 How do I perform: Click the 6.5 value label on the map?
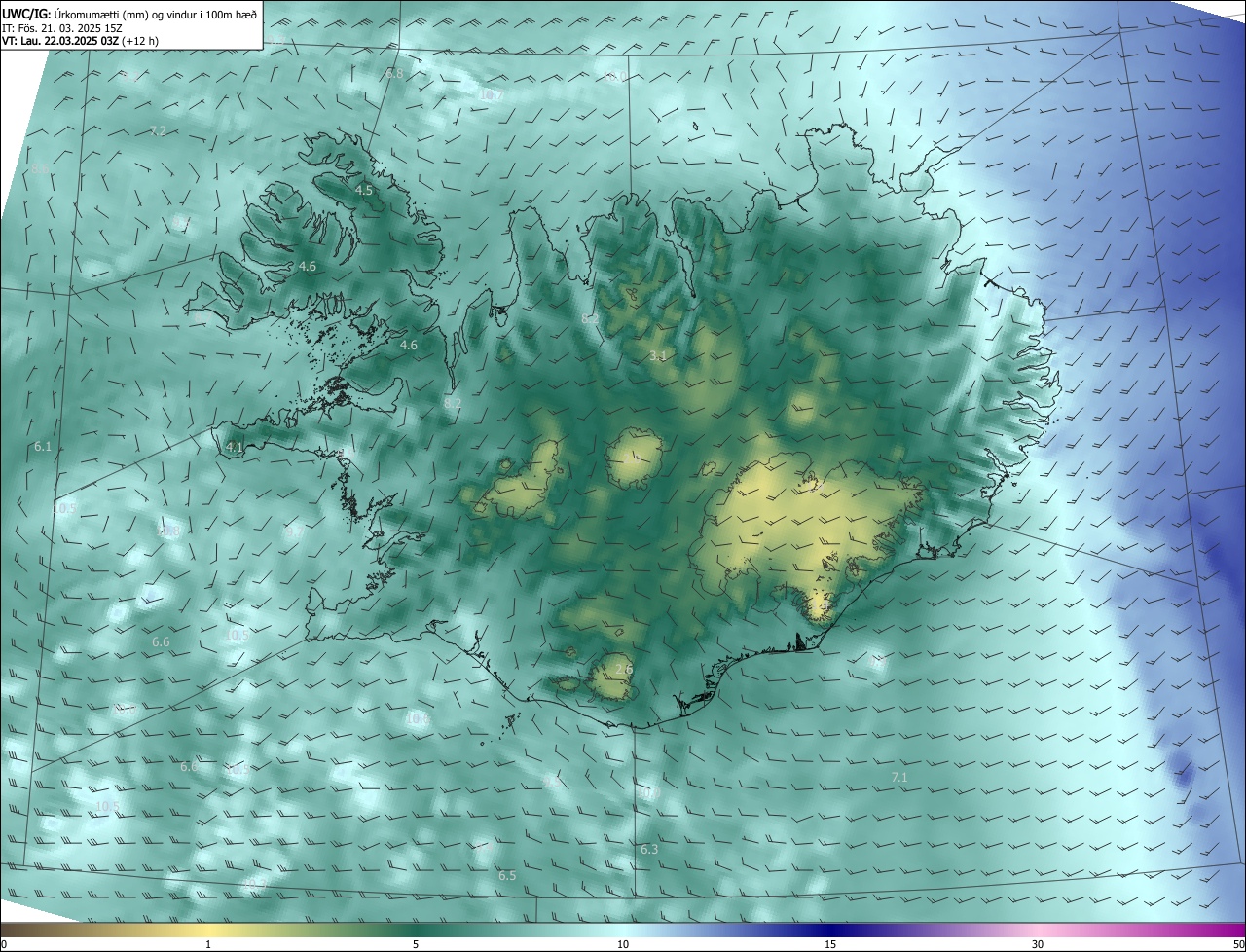(507, 876)
